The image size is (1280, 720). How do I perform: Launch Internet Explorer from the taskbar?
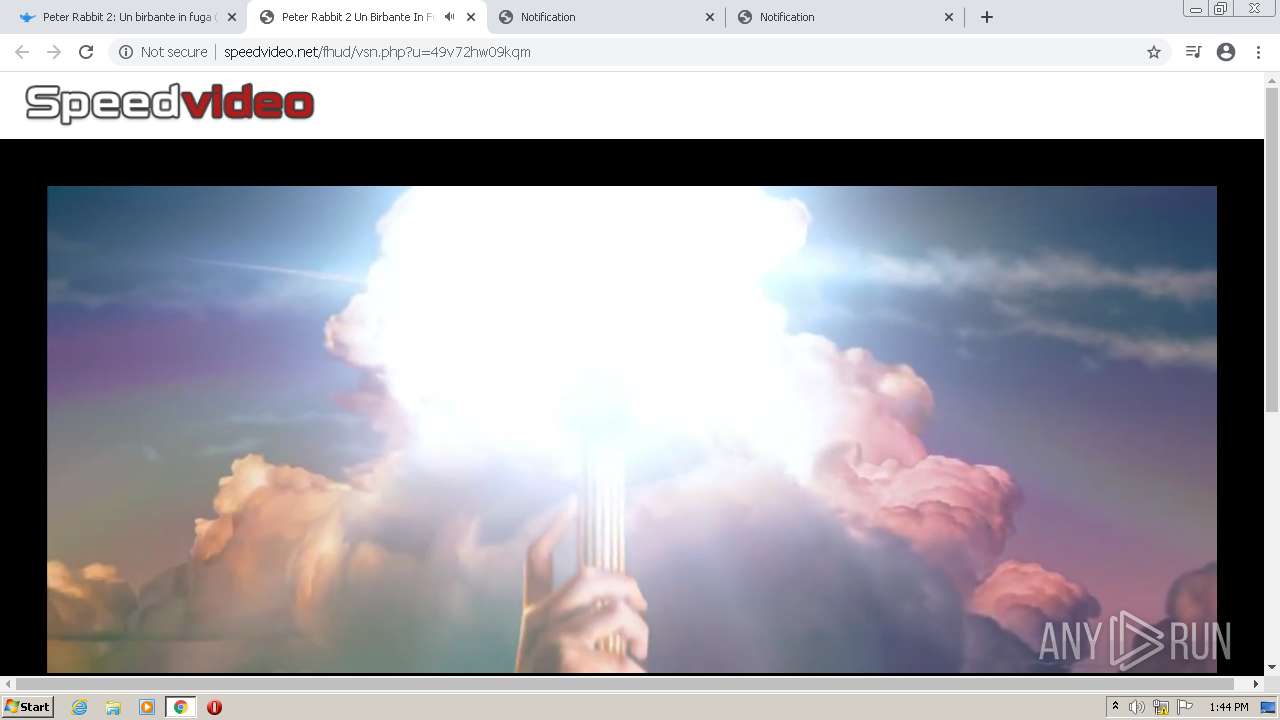point(80,707)
